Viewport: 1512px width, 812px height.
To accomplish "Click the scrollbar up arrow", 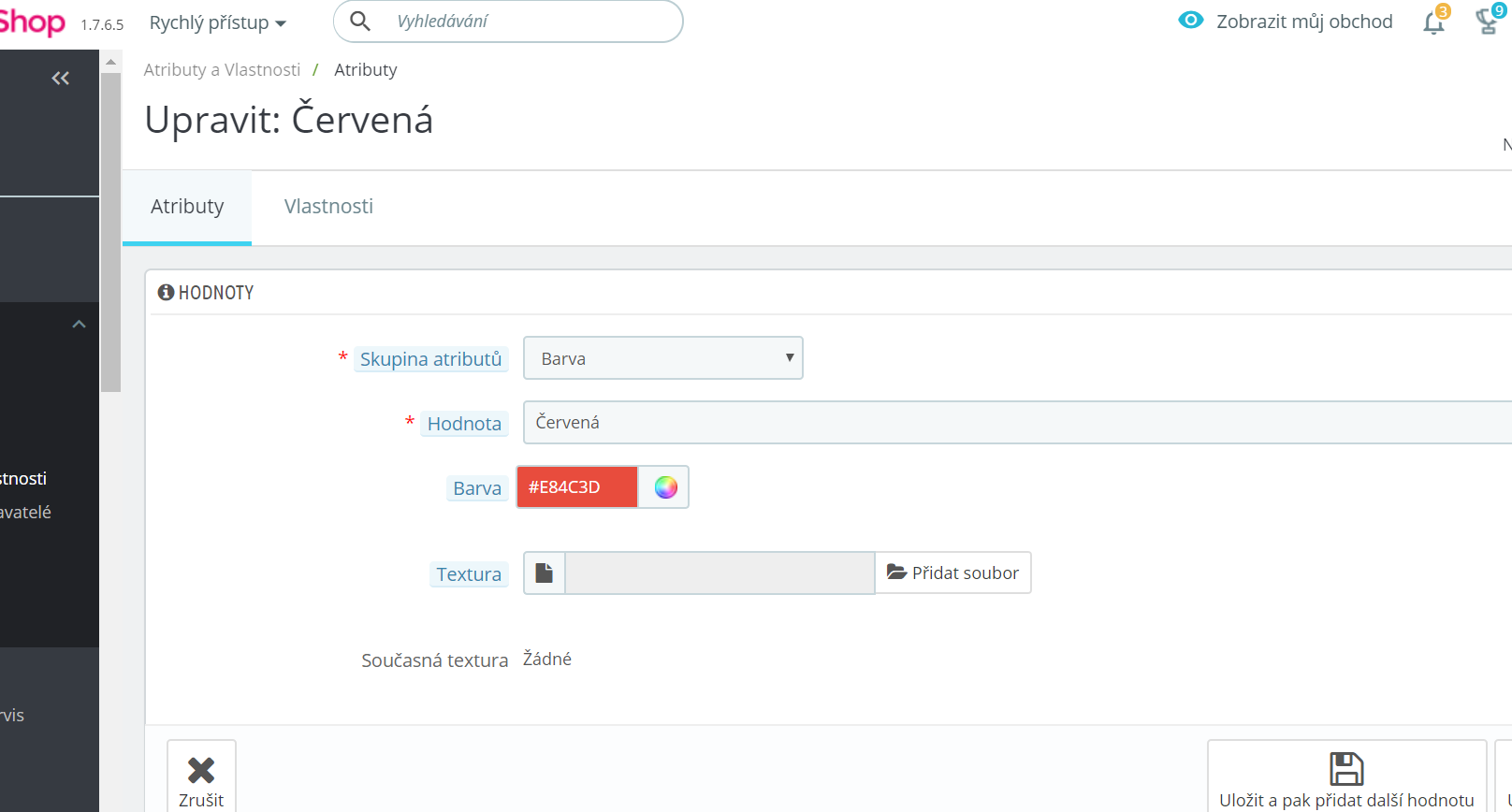I will (x=111, y=62).
